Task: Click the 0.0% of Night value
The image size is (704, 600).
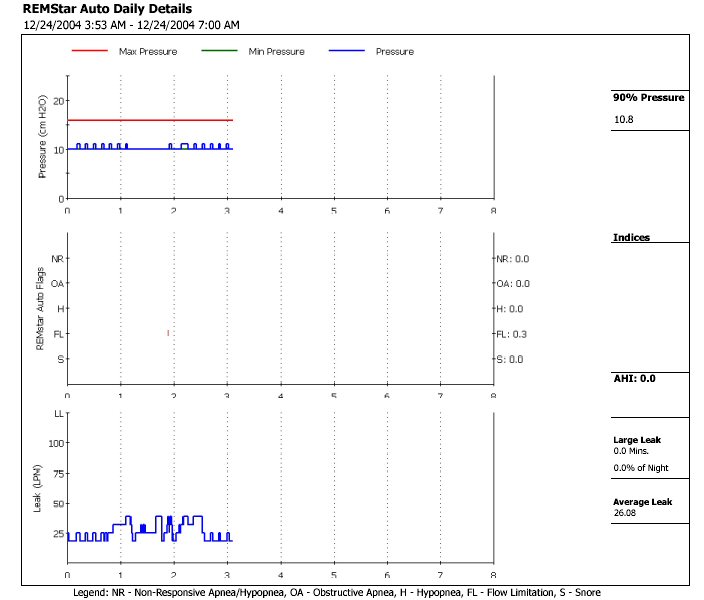Action: pyautogui.click(x=641, y=468)
